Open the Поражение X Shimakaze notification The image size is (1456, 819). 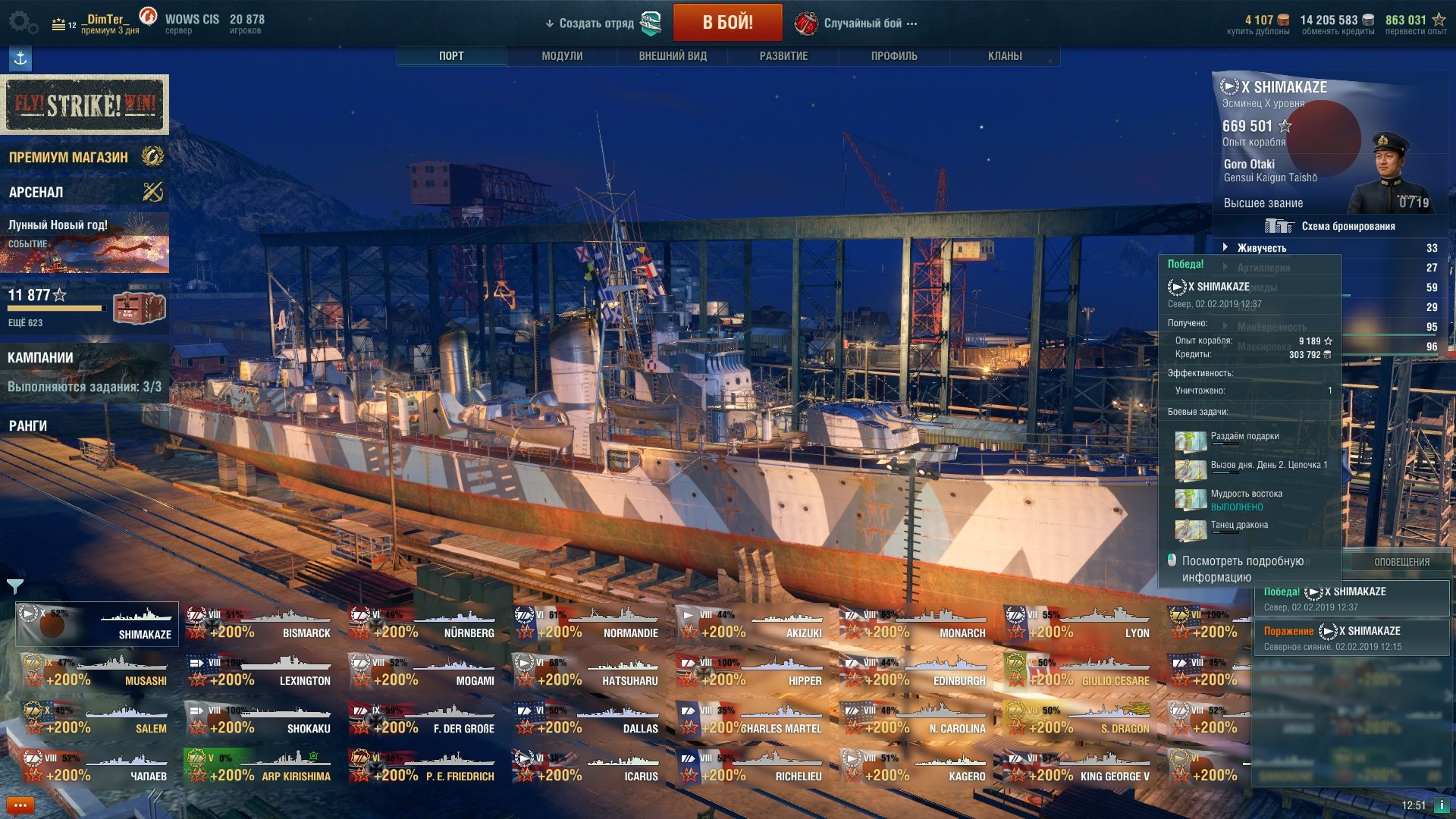tap(1351, 638)
